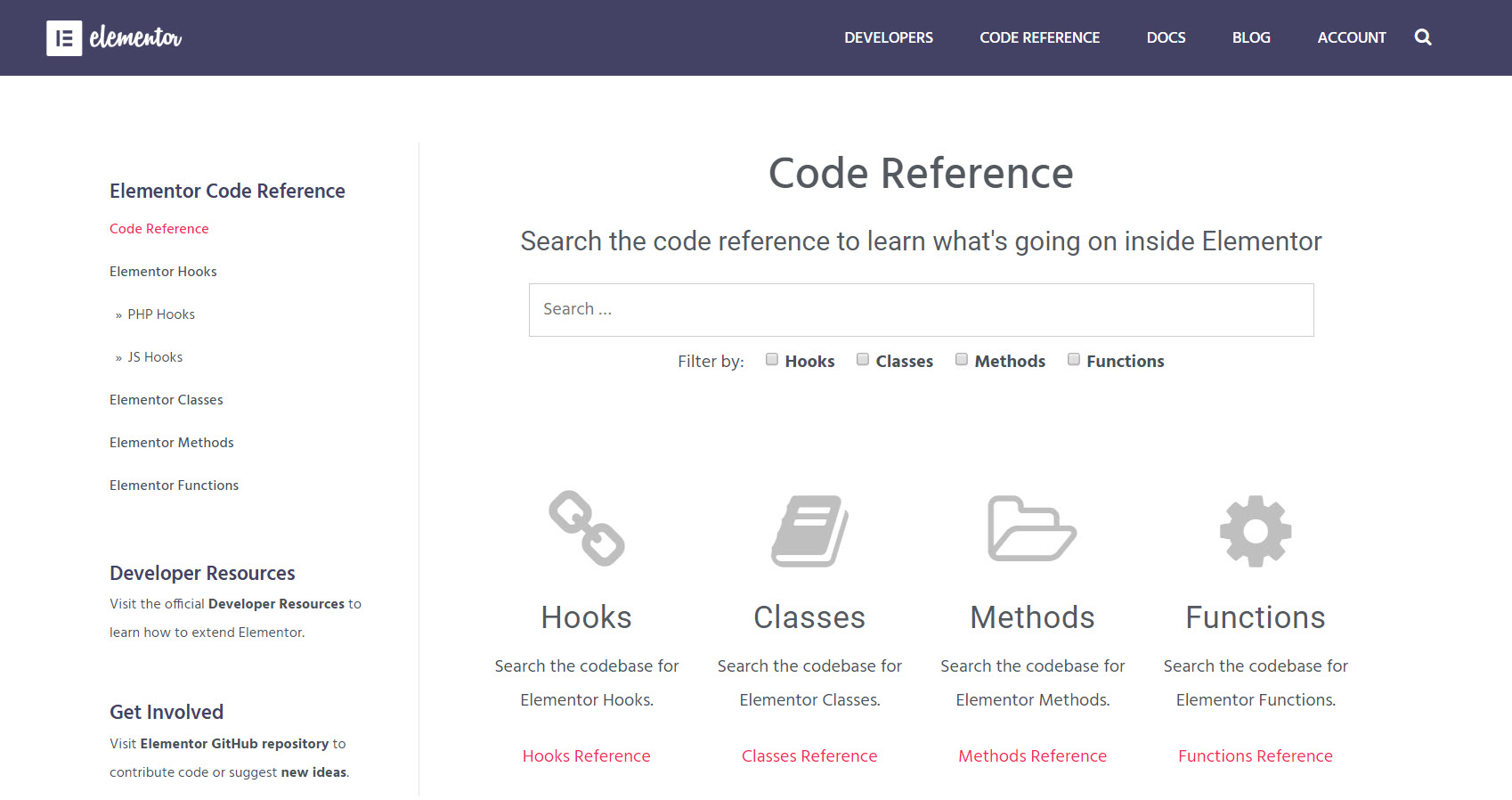Open the Docs menu item
The image size is (1512, 800).
click(1166, 37)
